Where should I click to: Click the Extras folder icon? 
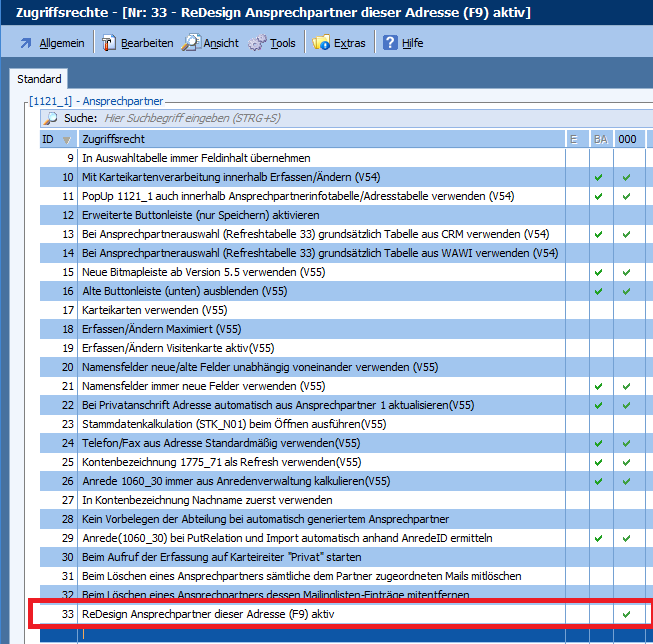pyautogui.click(x=321, y=44)
